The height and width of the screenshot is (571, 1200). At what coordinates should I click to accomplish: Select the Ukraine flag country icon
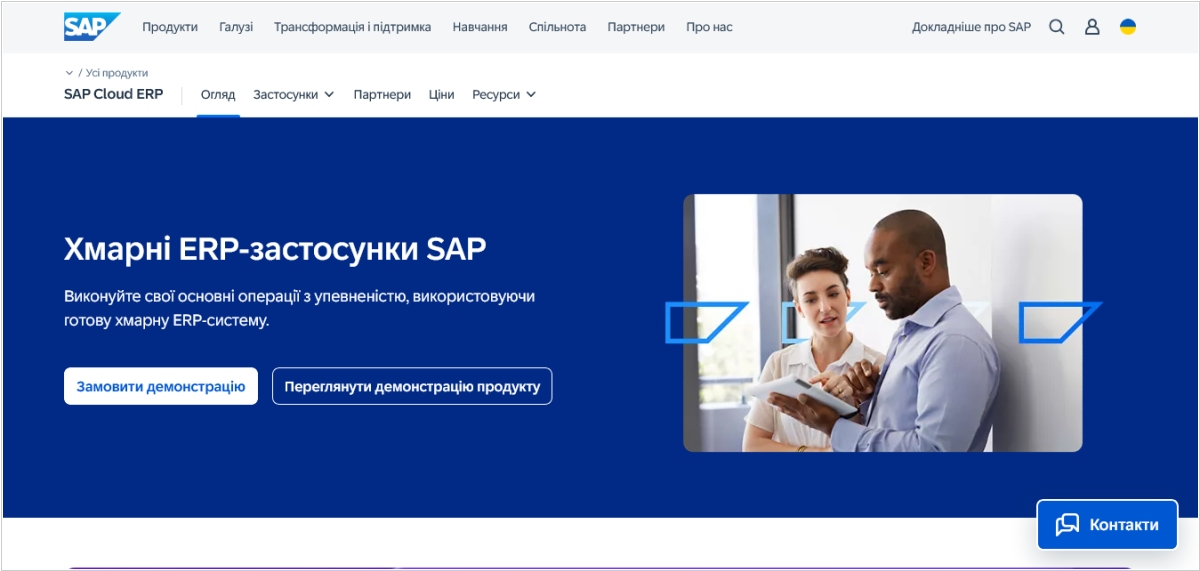pyautogui.click(x=1127, y=27)
